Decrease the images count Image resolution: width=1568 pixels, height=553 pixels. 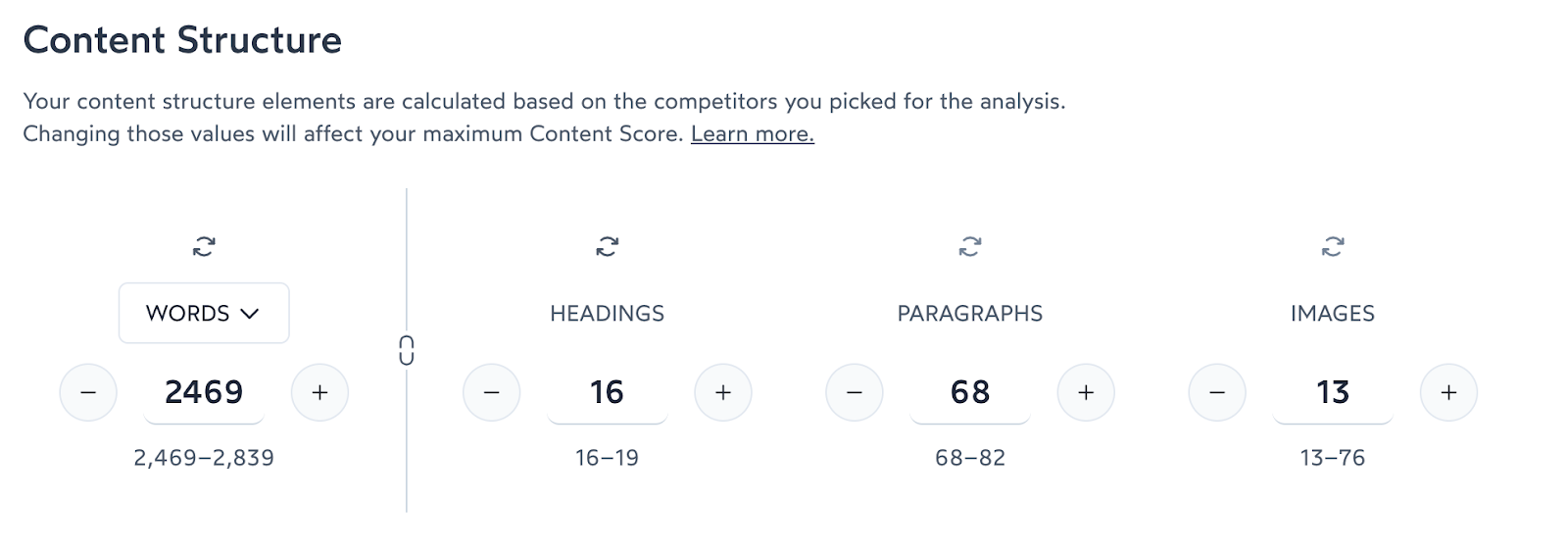tap(1217, 392)
